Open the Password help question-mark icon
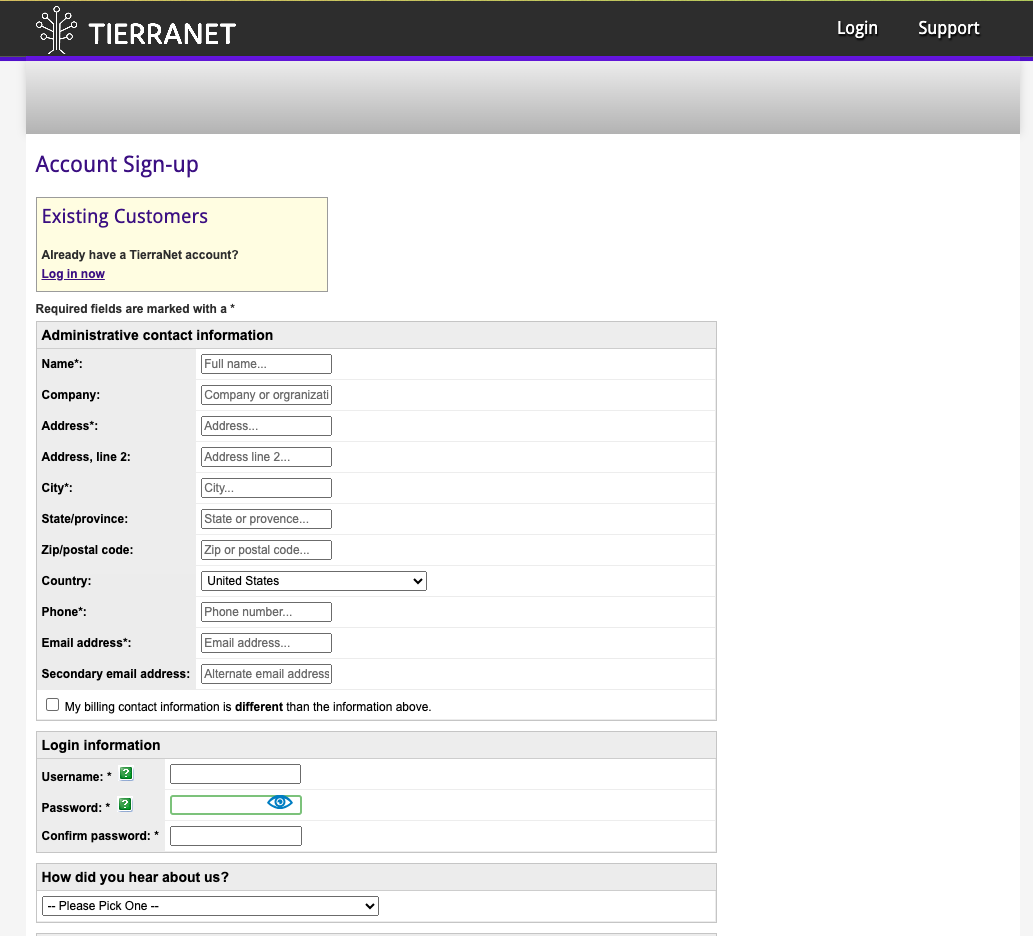Viewport: 1033px width, 936px height. coord(125,804)
